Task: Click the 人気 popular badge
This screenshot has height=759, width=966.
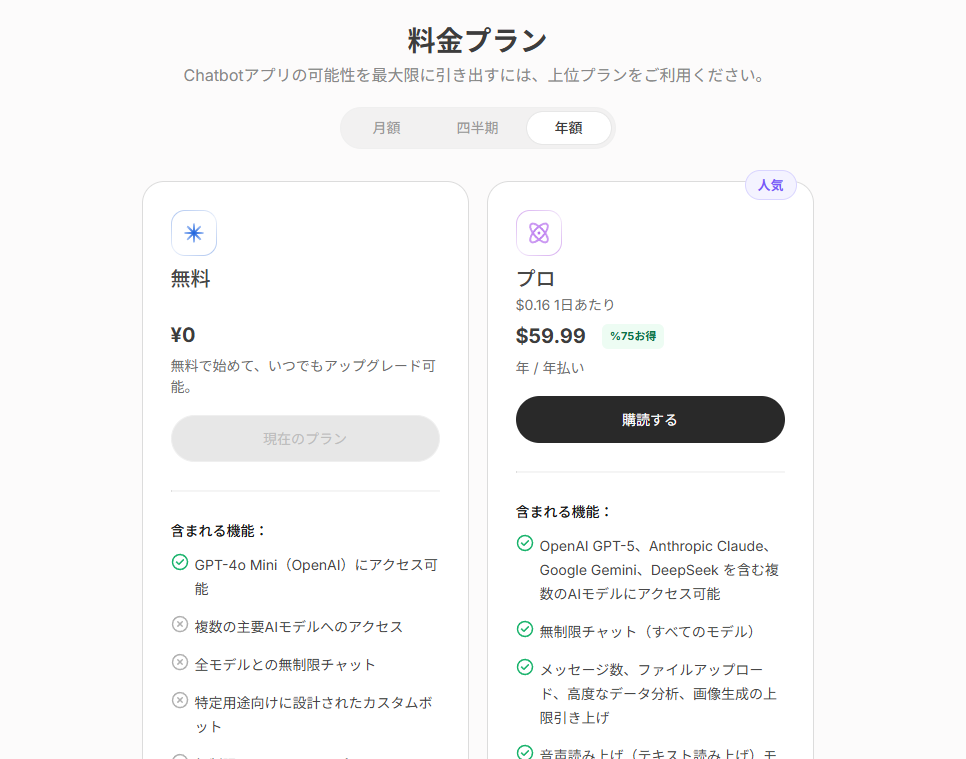Action: tap(771, 185)
